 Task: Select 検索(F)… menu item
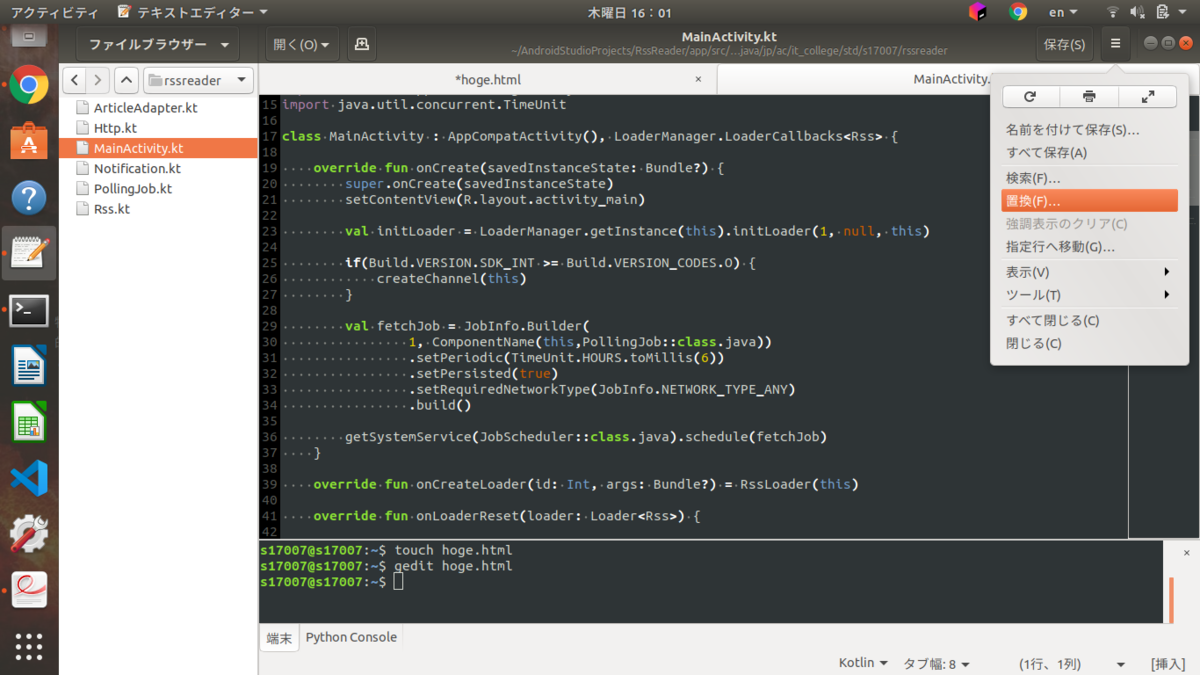tap(1089, 178)
